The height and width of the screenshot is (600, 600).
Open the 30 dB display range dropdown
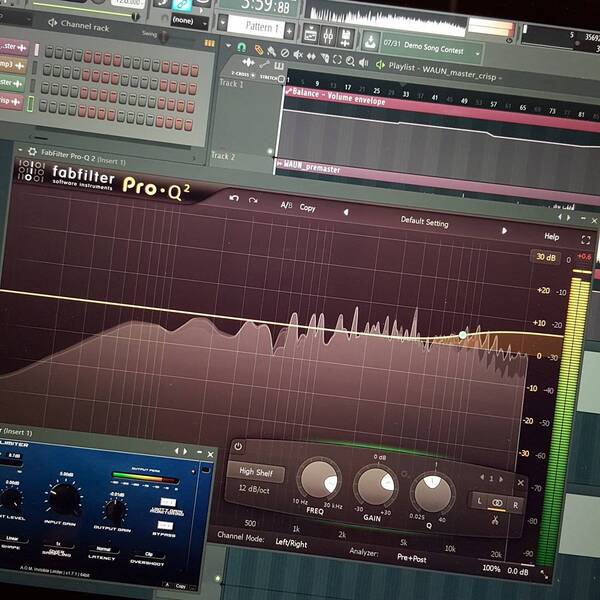546,257
